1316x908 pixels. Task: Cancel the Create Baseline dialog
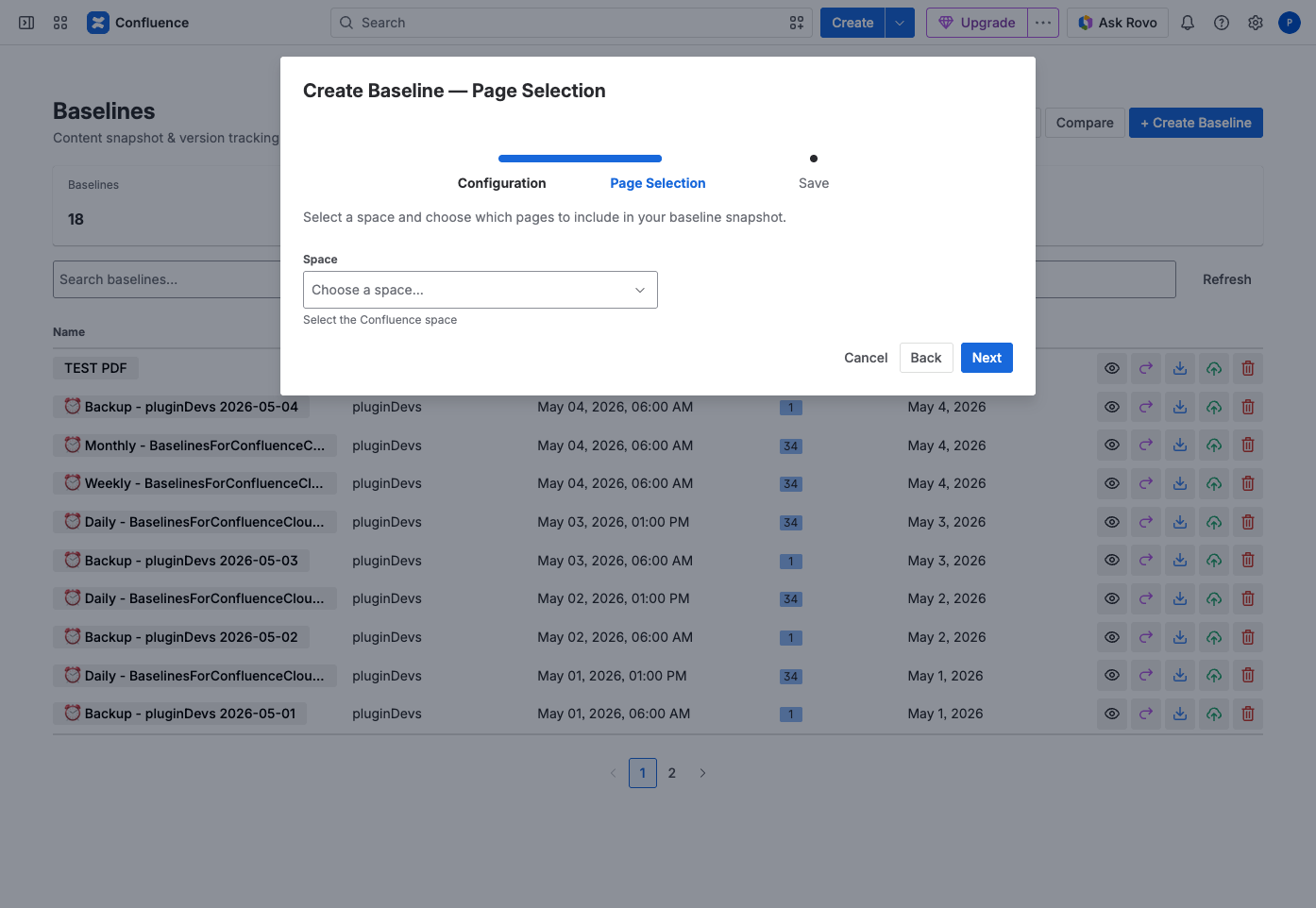(x=866, y=358)
